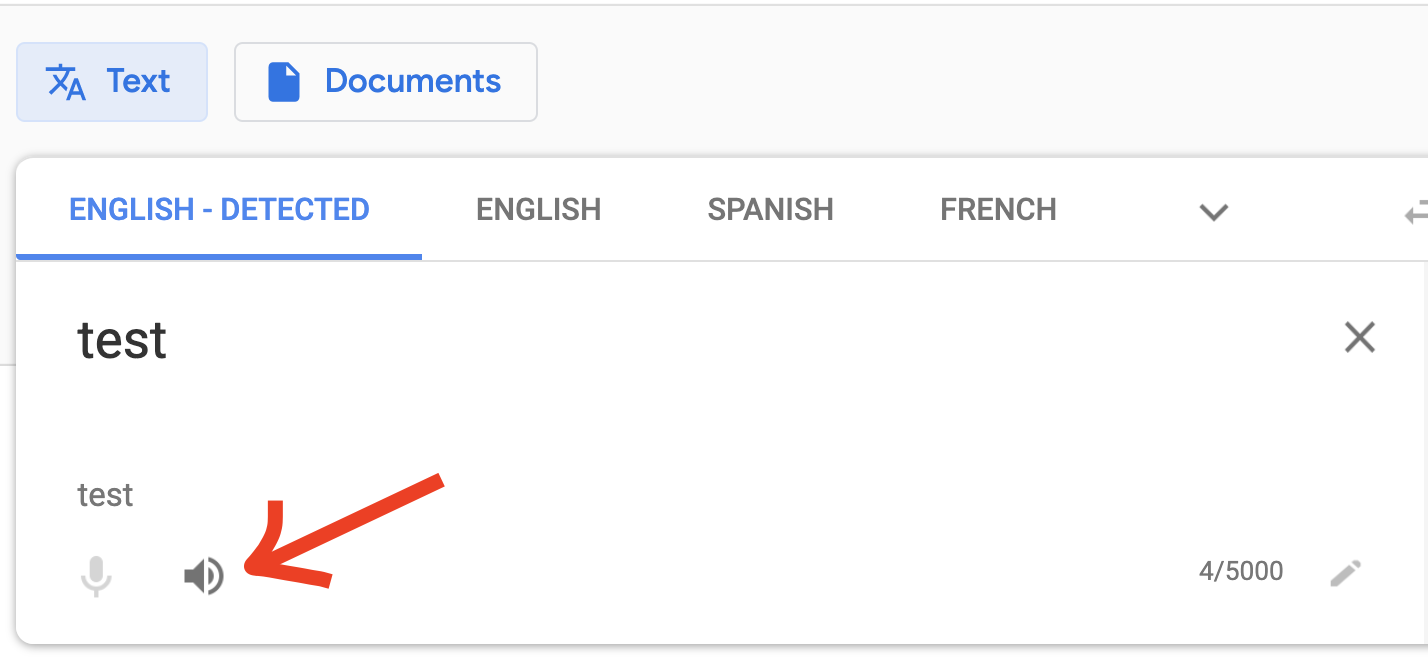
Task: Start voice input with the microphone icon
Action: 96,575
